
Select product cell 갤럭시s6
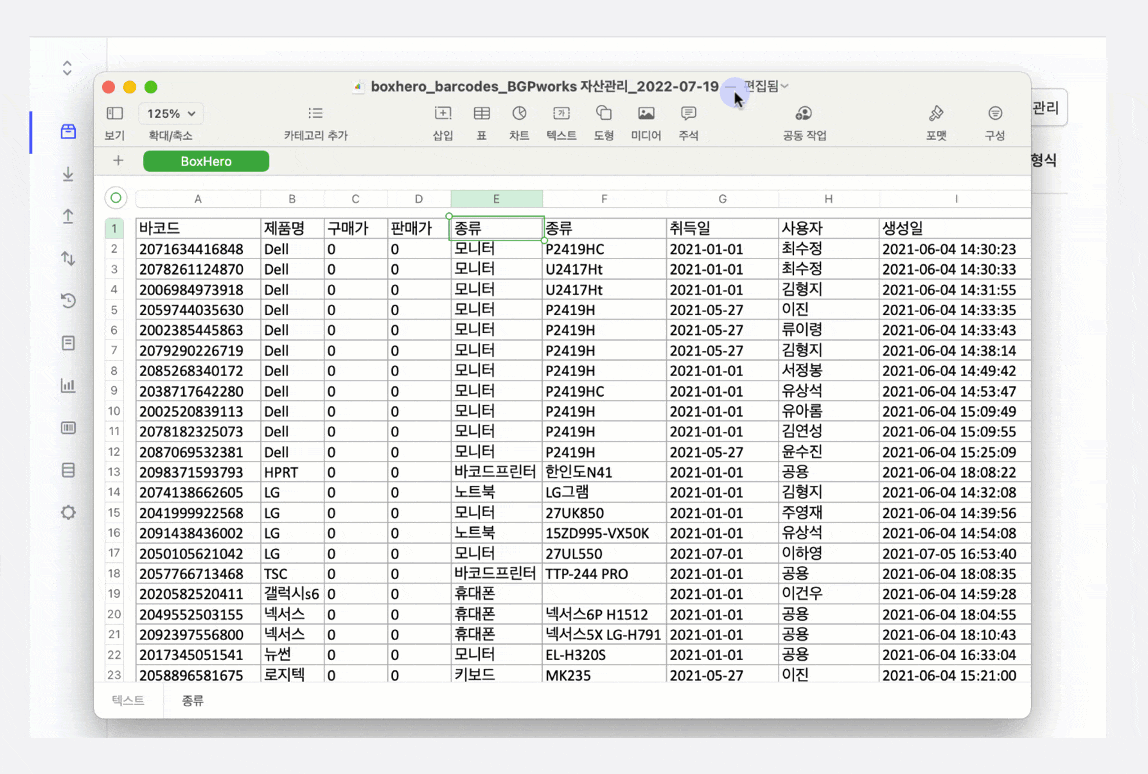(292, 594)
